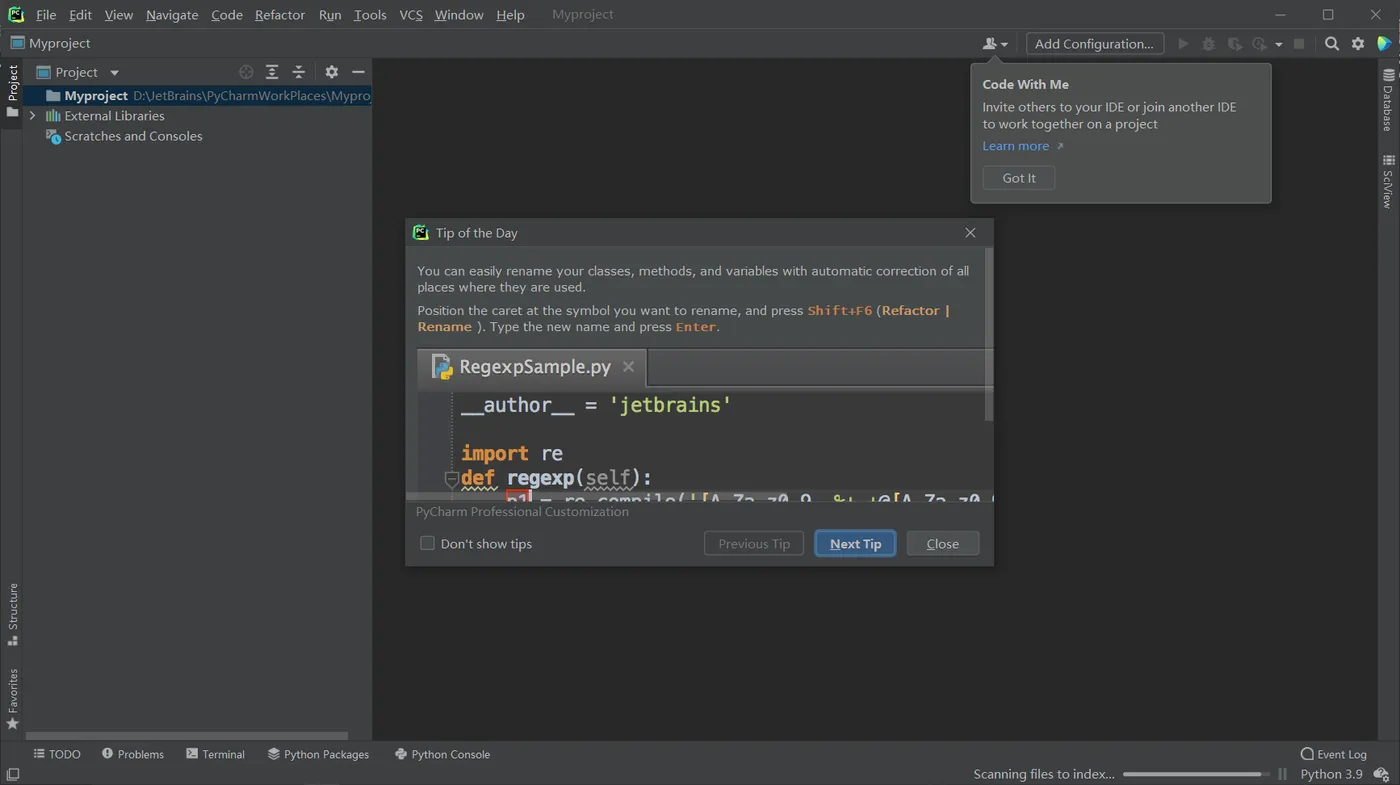Click Got It in Code With Me popup

pyautogui.click(x=1019, y=178)
